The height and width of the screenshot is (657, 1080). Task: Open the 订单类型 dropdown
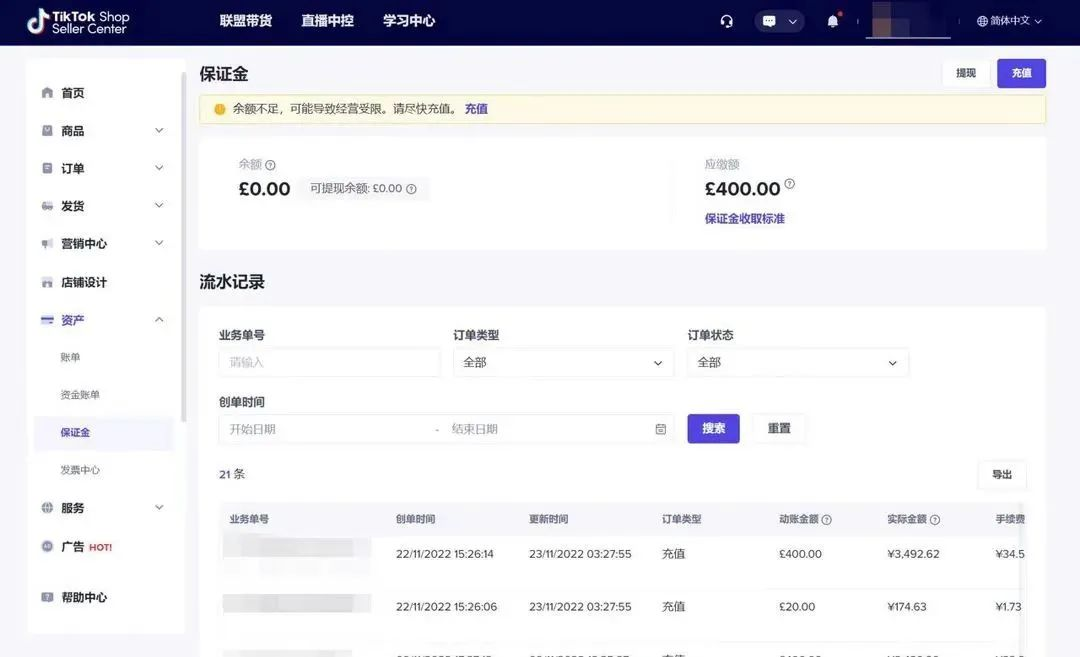pos(563,363)
